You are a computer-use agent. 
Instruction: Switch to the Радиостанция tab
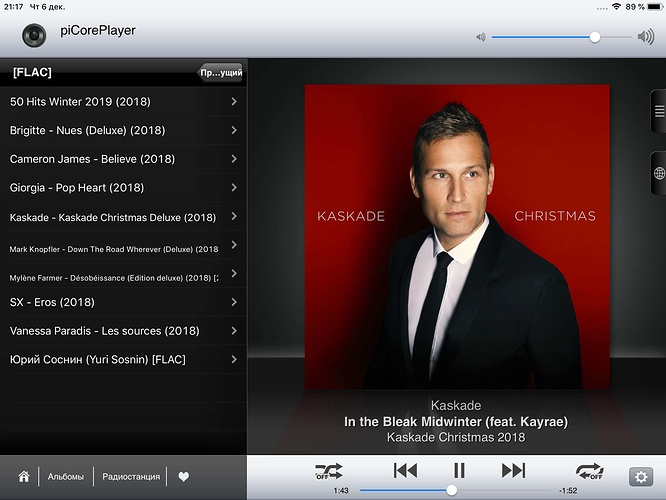click(x=131, y=477)
